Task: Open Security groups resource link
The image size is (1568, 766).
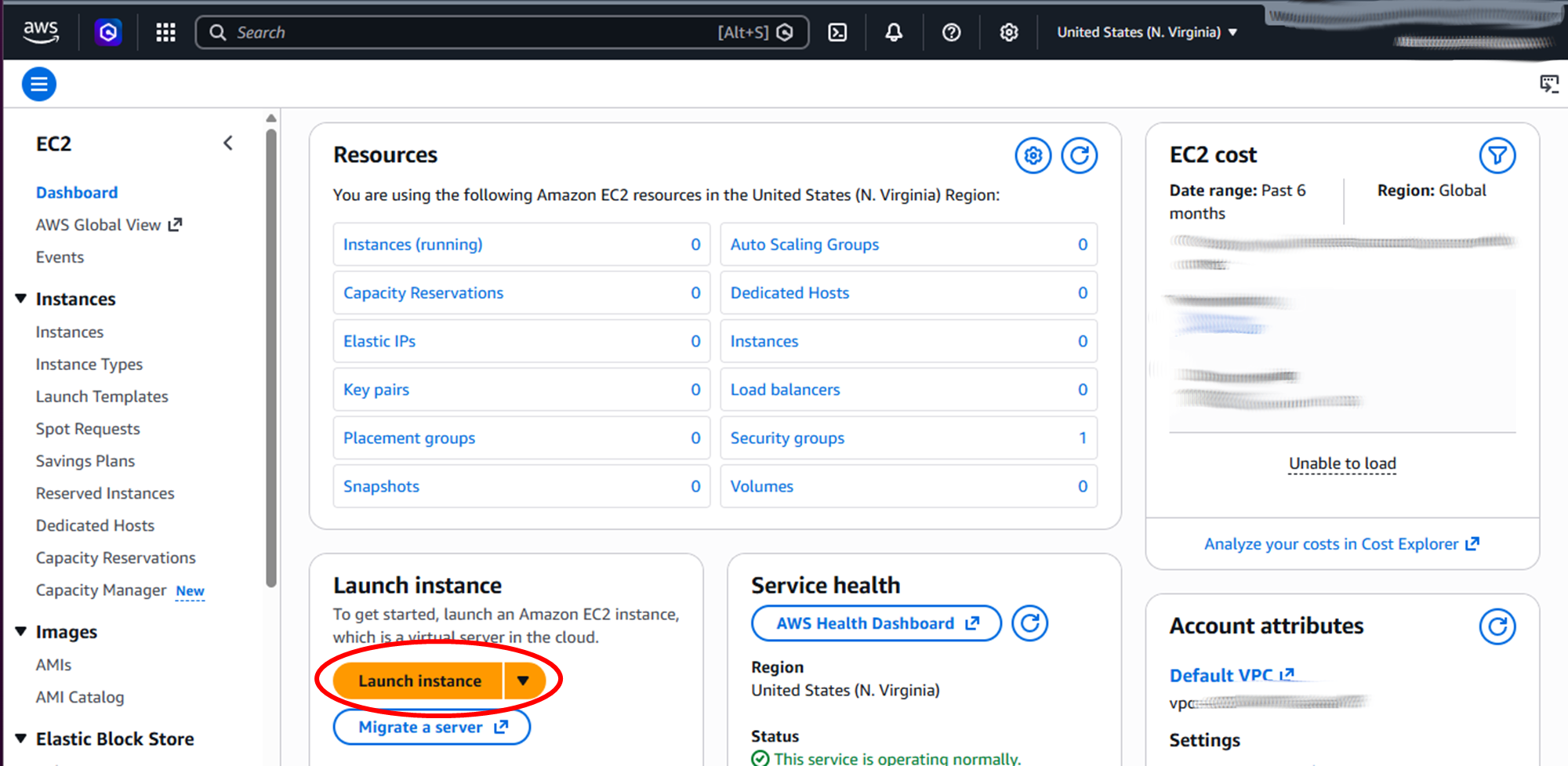Action: pyautogui.click(x=787, y=438)
